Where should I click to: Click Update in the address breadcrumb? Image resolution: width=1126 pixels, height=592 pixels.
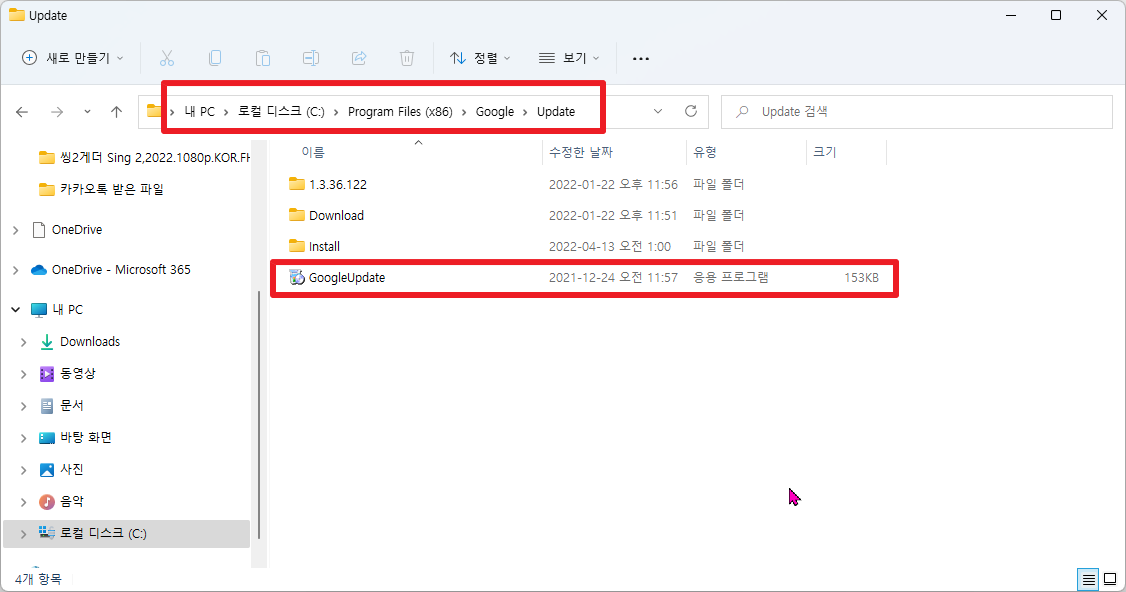tap(556, 111)
